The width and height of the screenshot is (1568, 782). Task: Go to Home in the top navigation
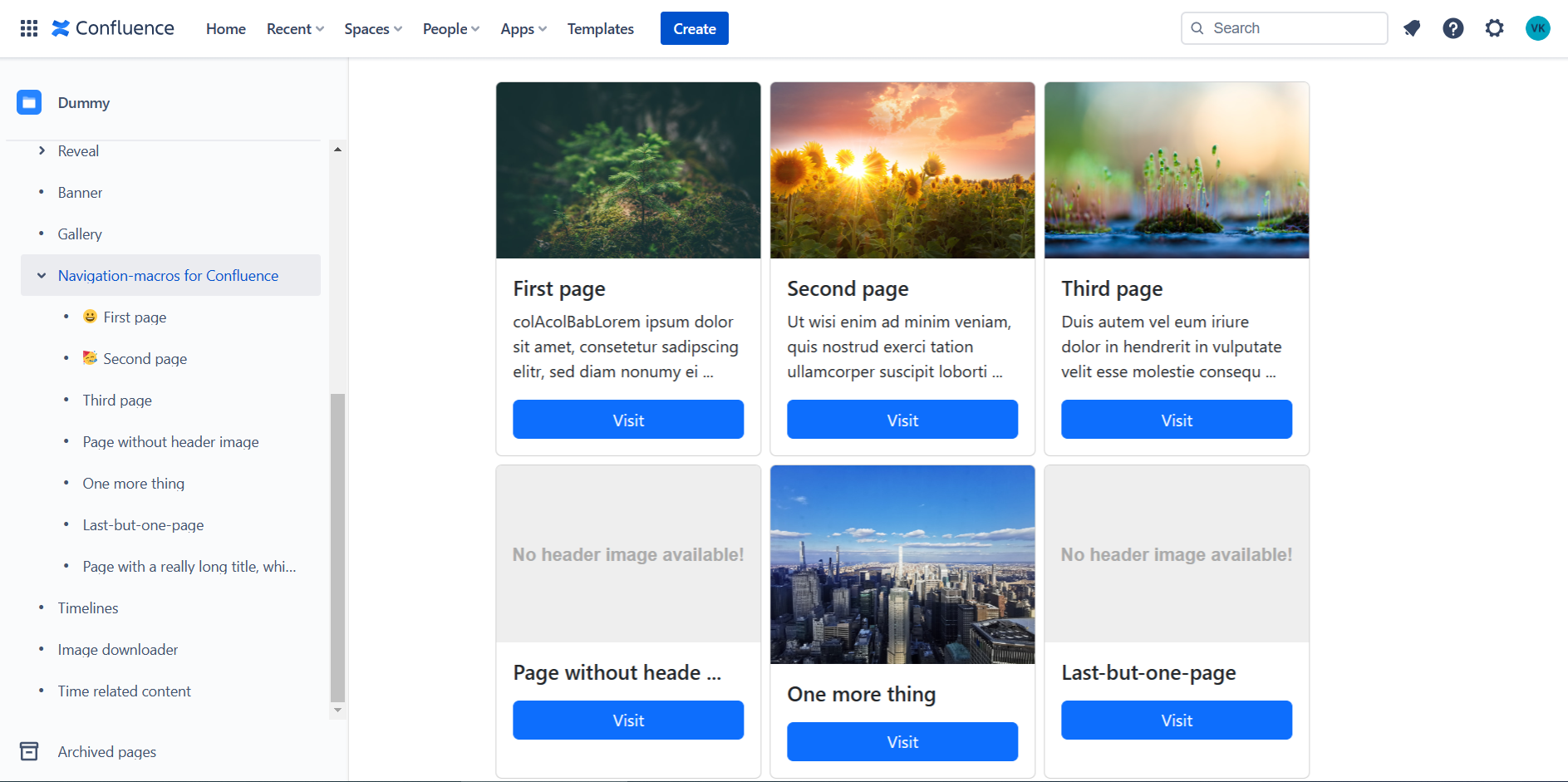tap(226, 28)
